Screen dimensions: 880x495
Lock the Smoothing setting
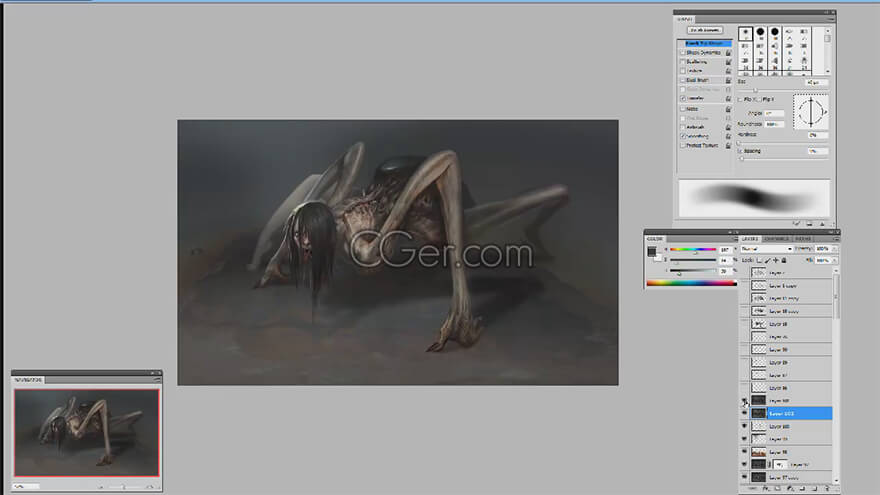(728, 136)
